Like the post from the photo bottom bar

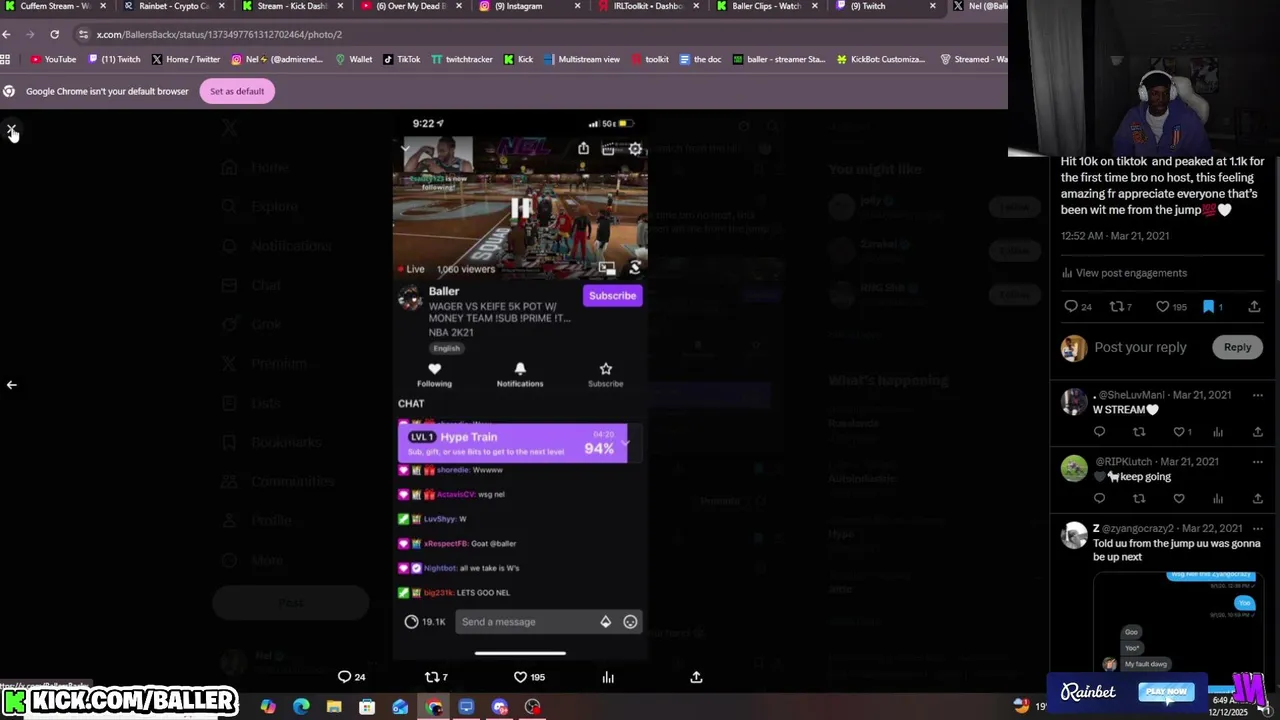528,677
